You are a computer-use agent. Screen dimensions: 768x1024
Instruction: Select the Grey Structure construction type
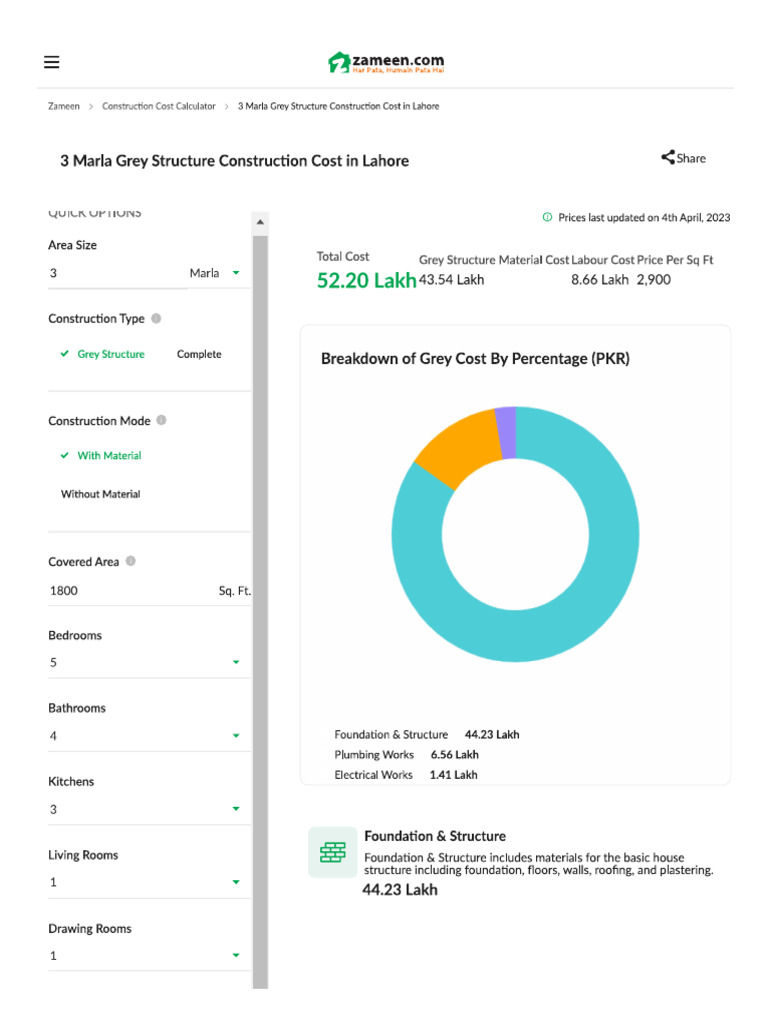110,354
